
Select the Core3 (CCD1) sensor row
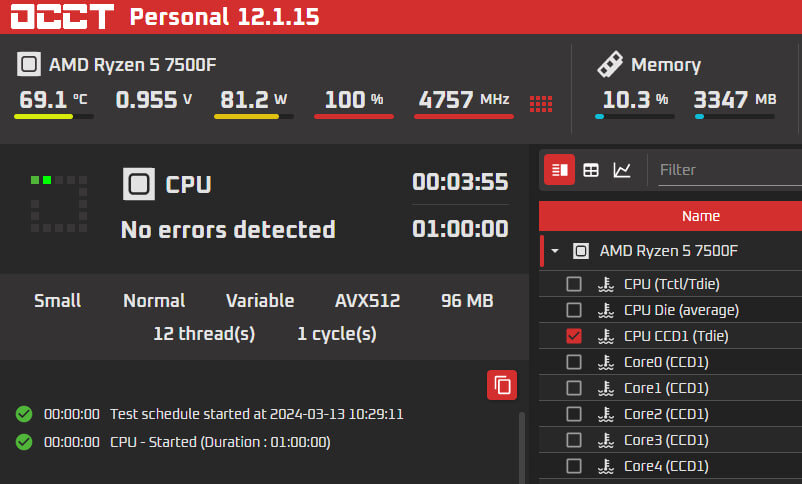pos(671,440)
